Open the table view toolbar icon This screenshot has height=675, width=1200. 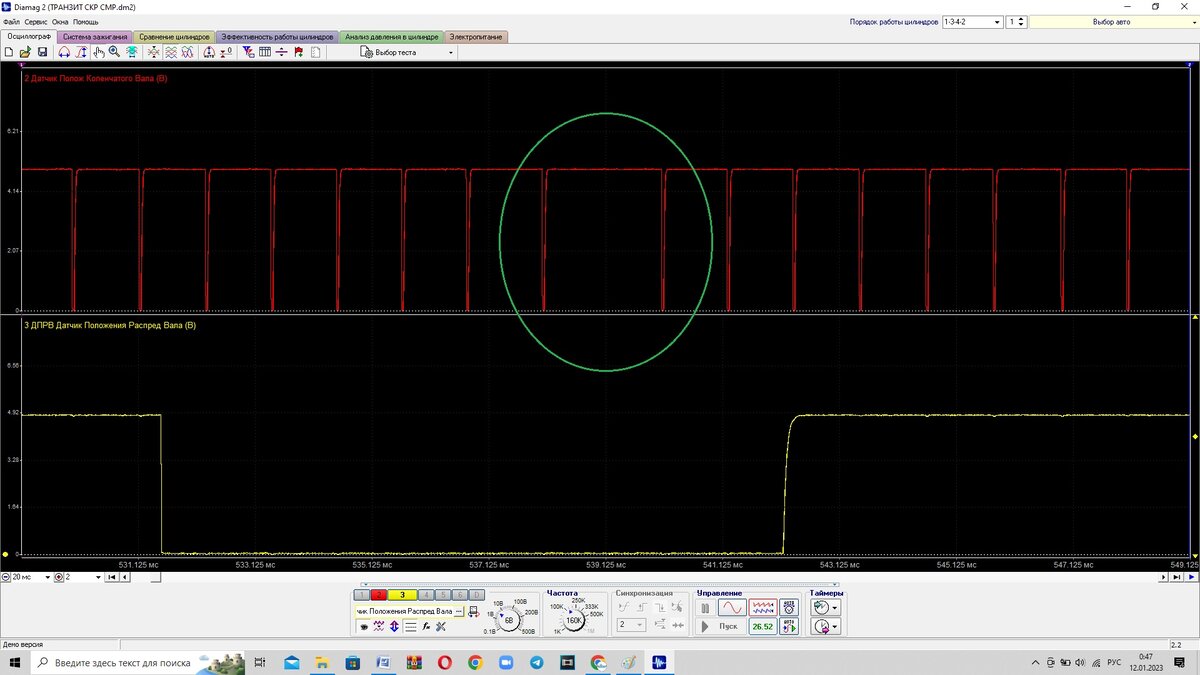(x=265, y=52)
